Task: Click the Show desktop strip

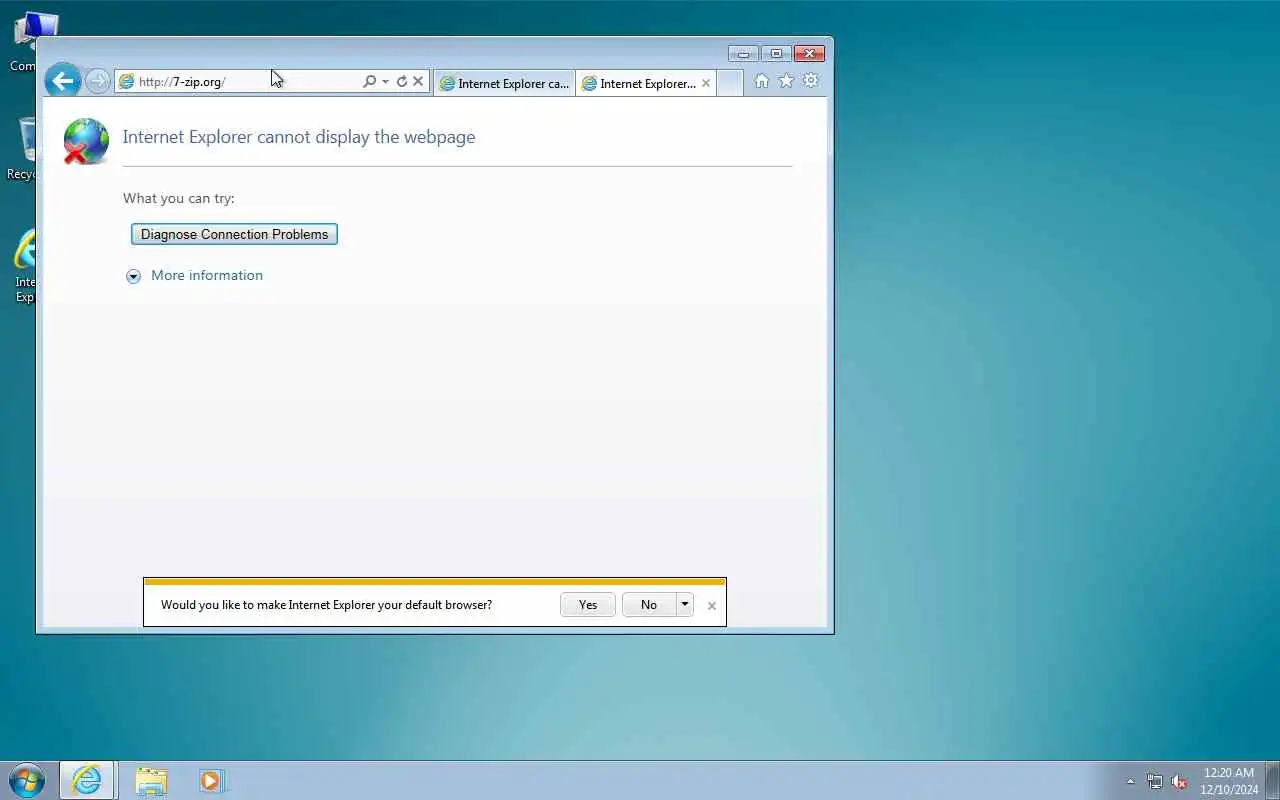Action: point(1272,780)
